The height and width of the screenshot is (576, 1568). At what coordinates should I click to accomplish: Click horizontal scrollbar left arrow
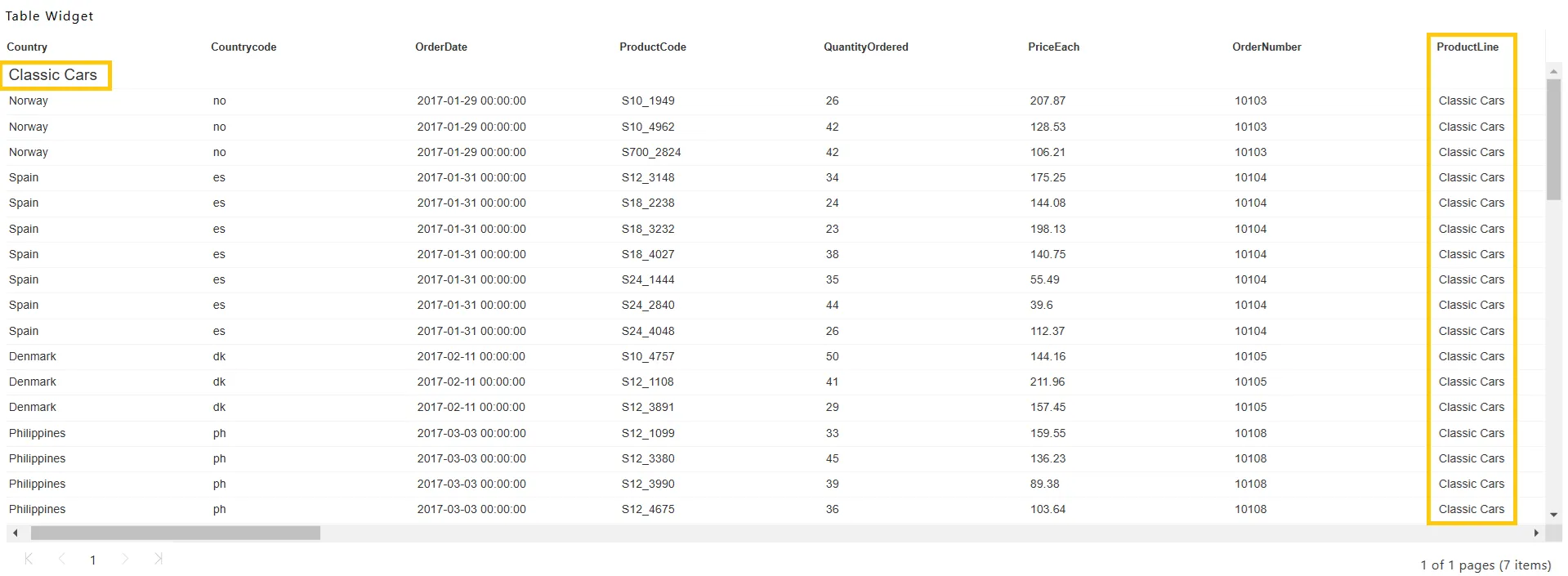(x=15, y=533)
